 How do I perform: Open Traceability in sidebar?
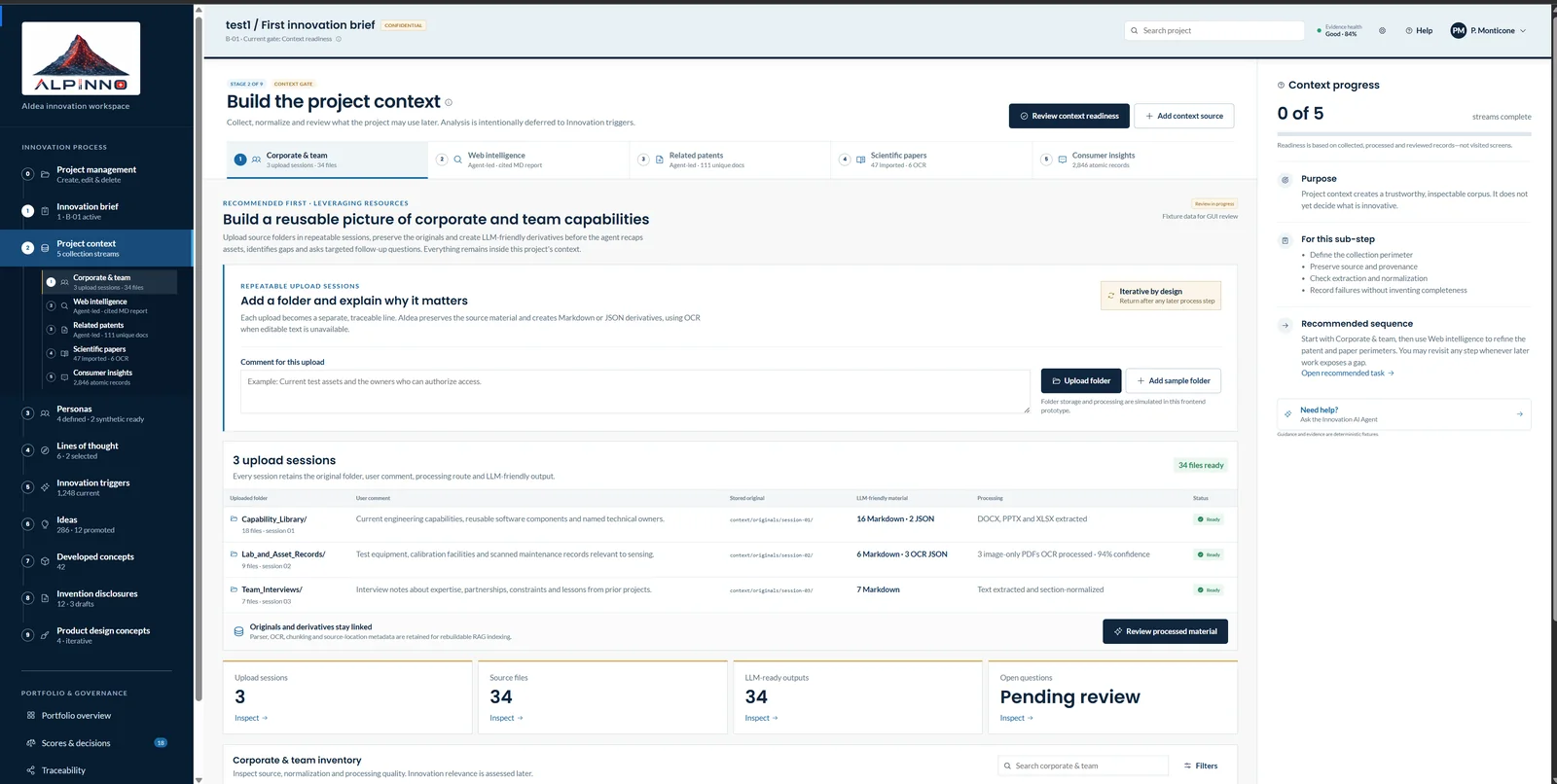(63, 770)
